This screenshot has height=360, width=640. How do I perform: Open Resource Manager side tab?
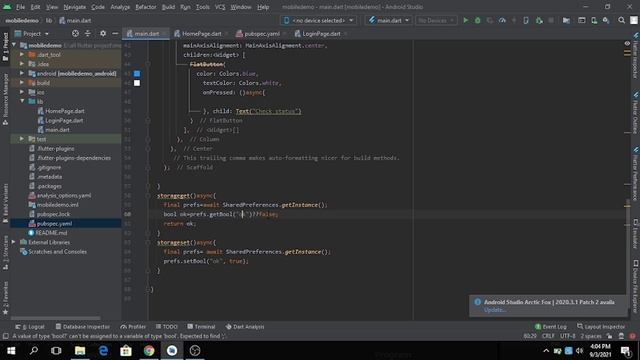tap(5, 99)
